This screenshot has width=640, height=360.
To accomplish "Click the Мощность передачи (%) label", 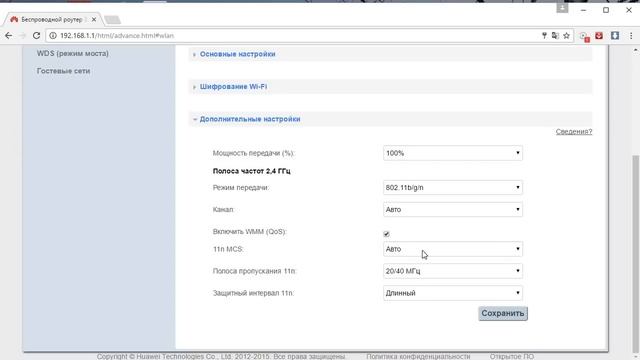I will pyautogui.click(x=253, y=153).
